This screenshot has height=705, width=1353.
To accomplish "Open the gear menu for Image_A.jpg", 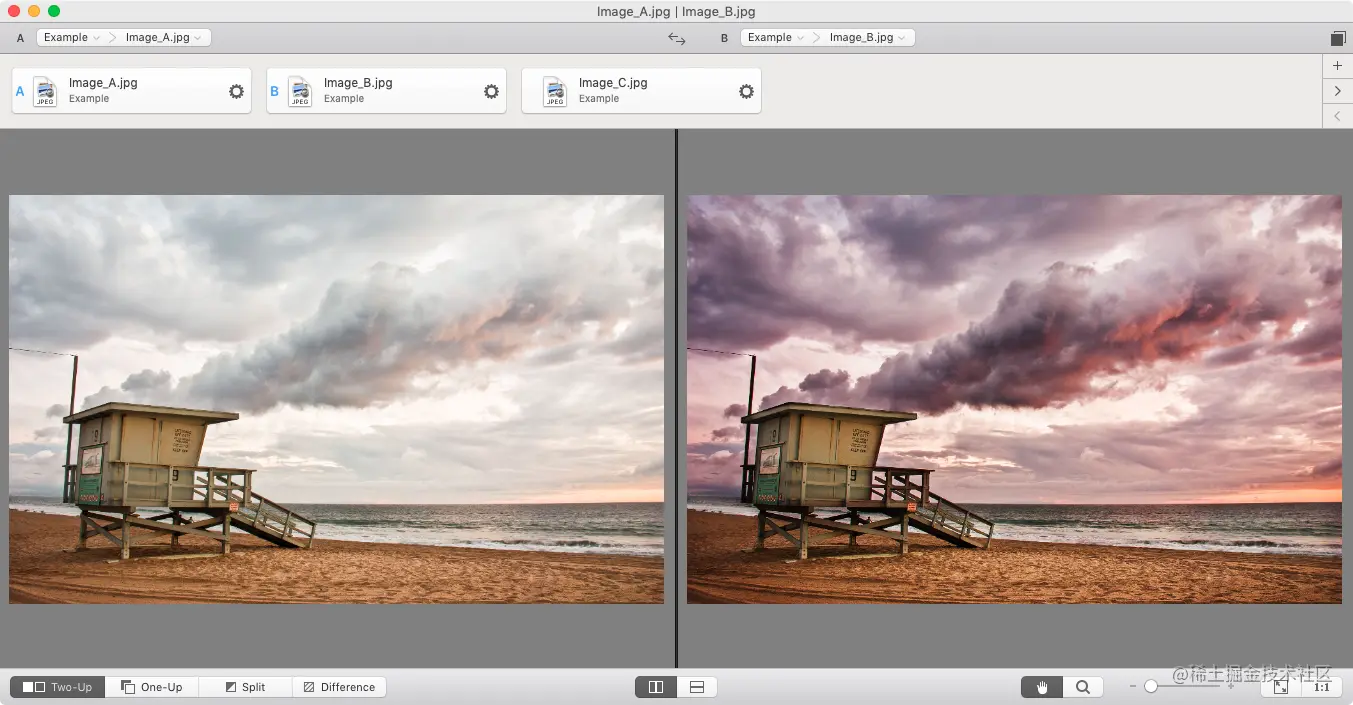I will (x=236, y=91).
